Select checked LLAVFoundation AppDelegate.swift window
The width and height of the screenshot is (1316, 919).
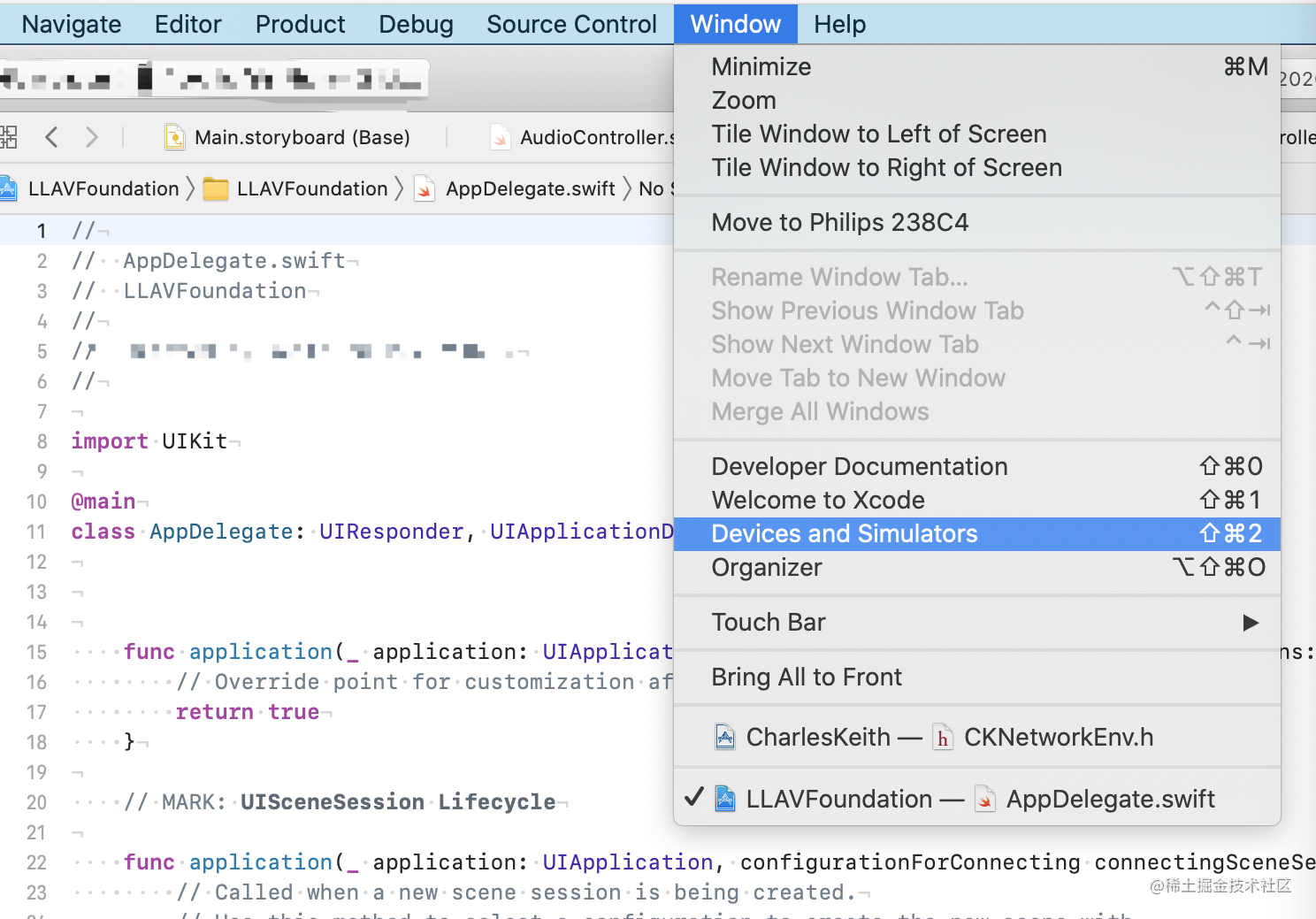click(x=977, y=799)
